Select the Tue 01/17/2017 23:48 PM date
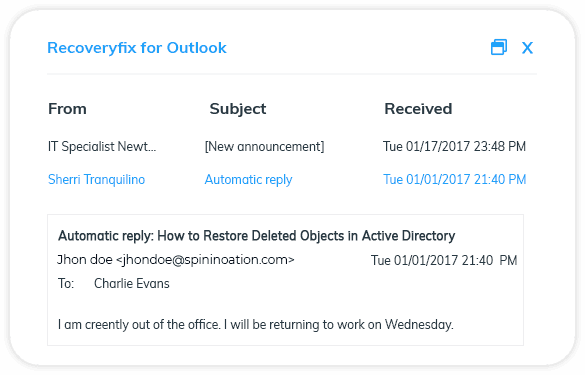 point(454,146)
